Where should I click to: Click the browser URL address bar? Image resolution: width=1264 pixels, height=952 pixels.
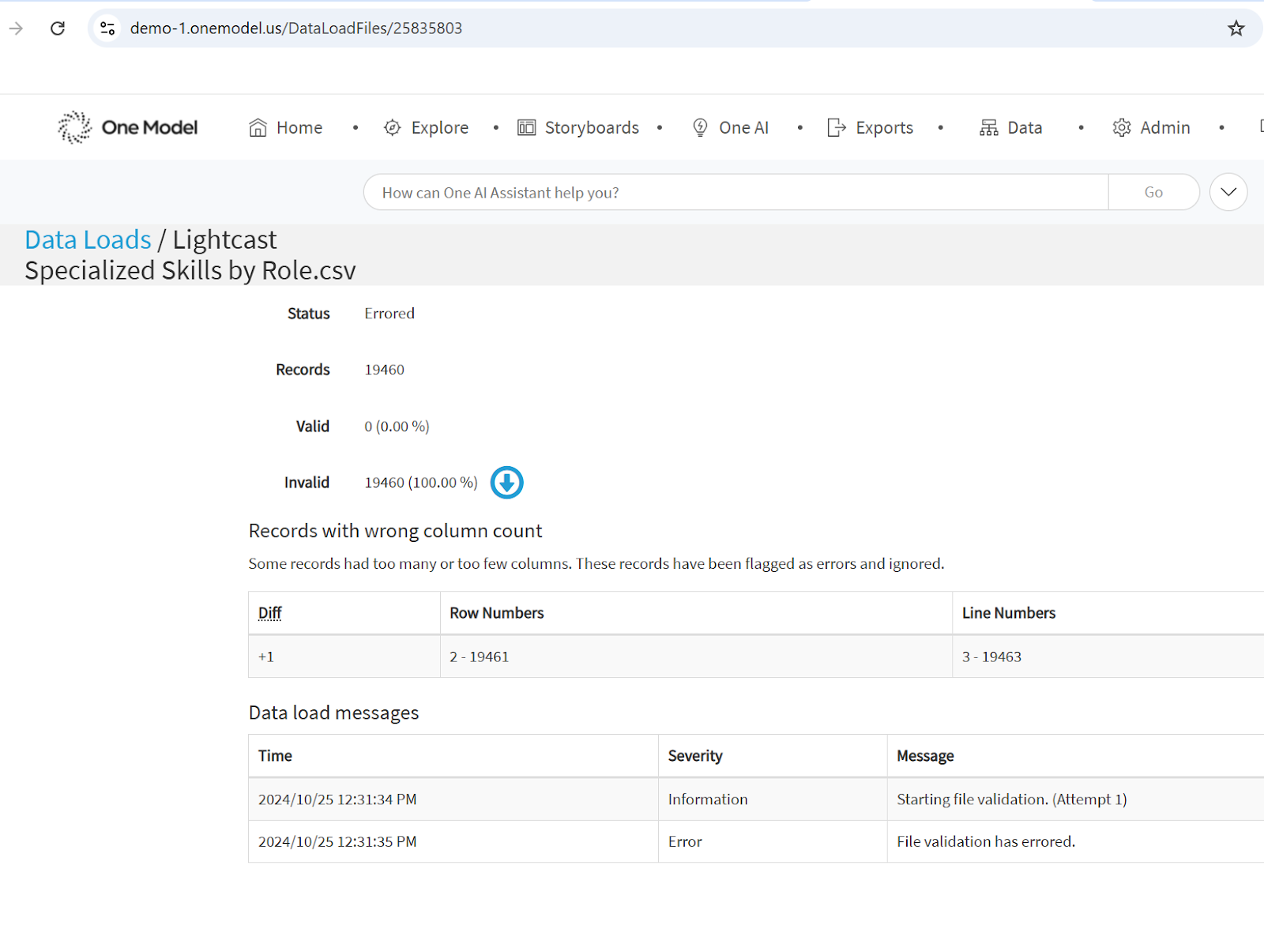(x=632, y=28)
